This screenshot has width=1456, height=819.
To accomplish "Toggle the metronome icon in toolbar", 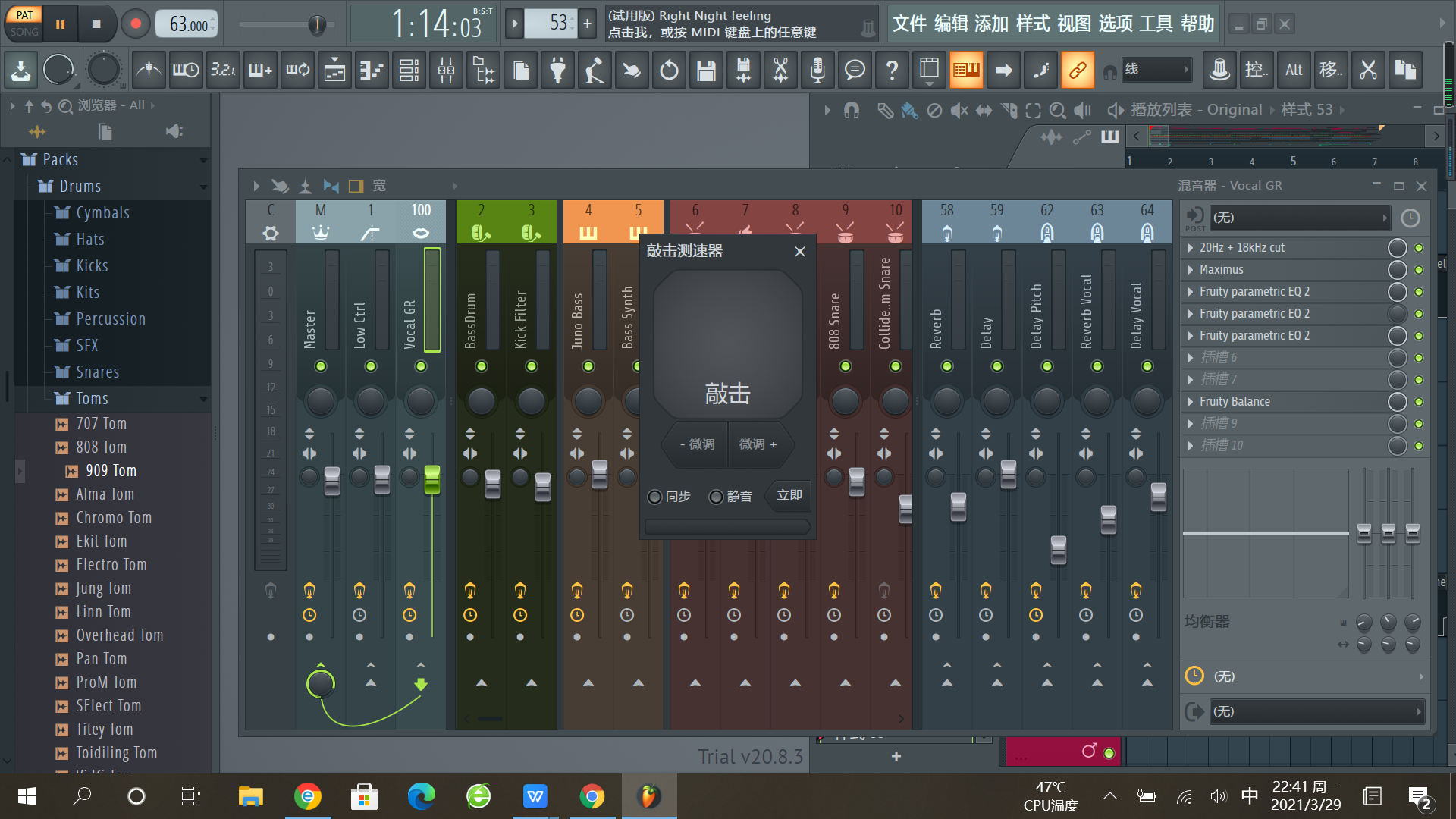I will point(149,71).
